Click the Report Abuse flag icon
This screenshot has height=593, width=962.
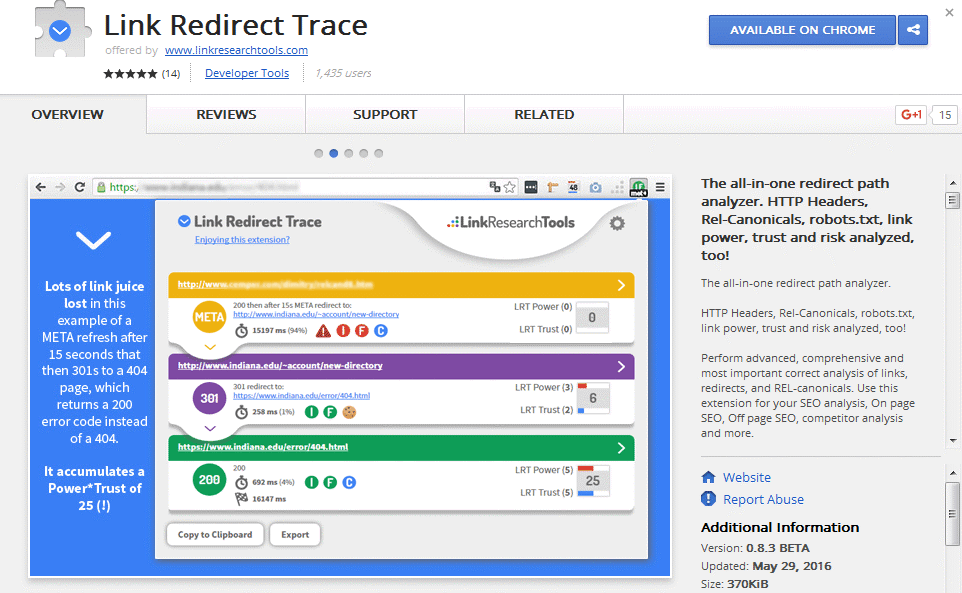(709, 499)
